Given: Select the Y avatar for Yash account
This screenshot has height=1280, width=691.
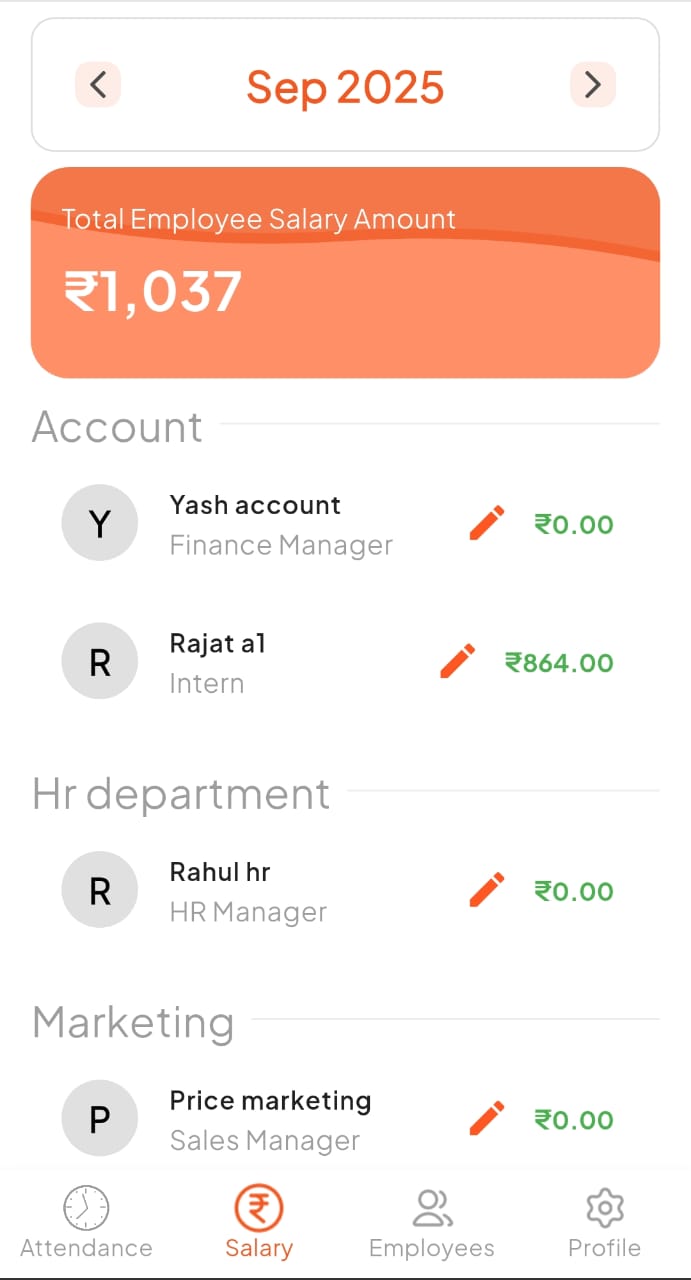Looking at the screenshot, I should [x=100, y=523].
